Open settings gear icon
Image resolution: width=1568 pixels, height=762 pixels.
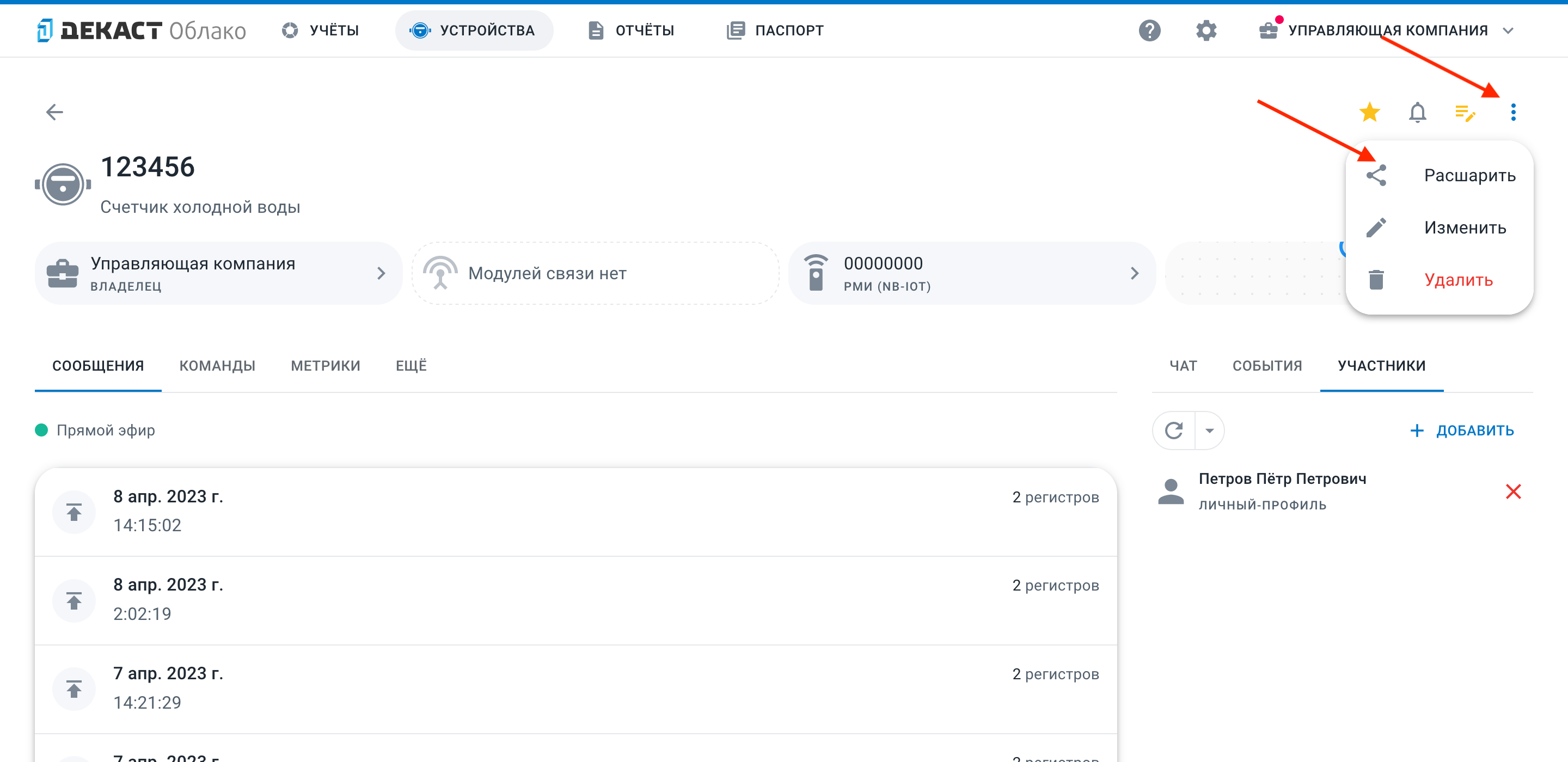pyautogui.click(x=1206, y=30)
